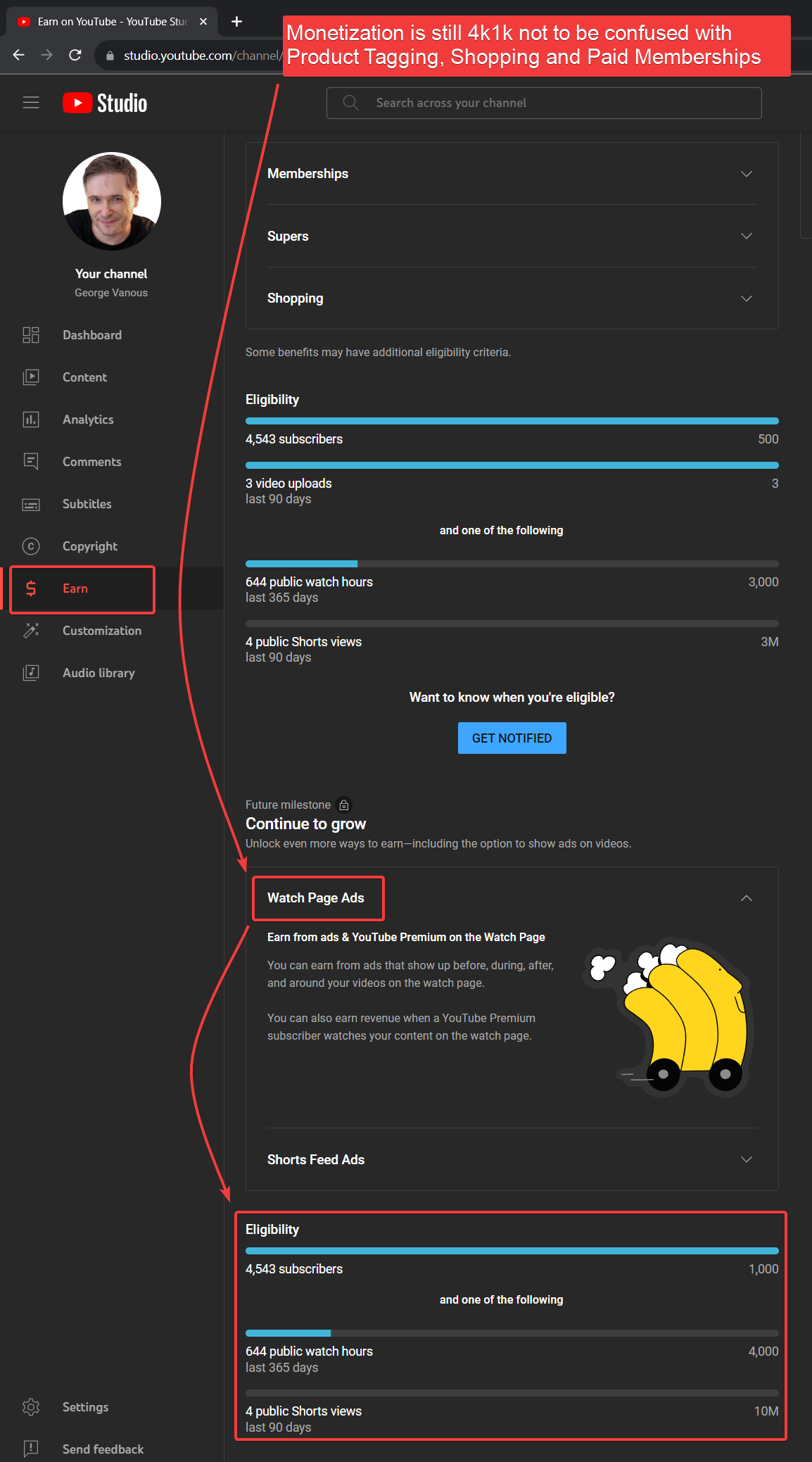Reload the page with refresh icon
812x1462 pixels.
pos(75,55)
